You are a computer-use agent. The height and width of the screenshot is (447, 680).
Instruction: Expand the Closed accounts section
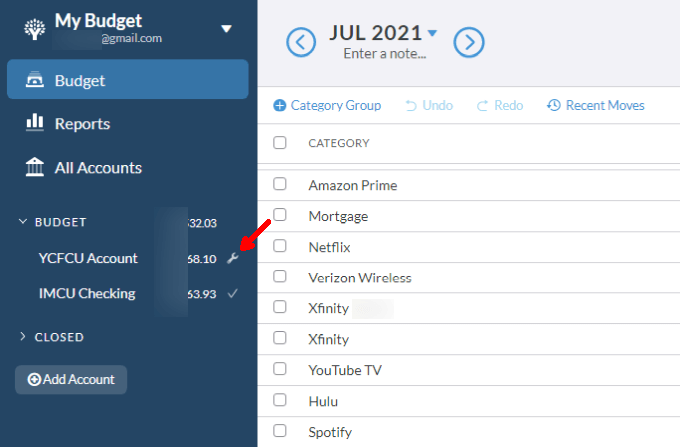coord(23,337)
